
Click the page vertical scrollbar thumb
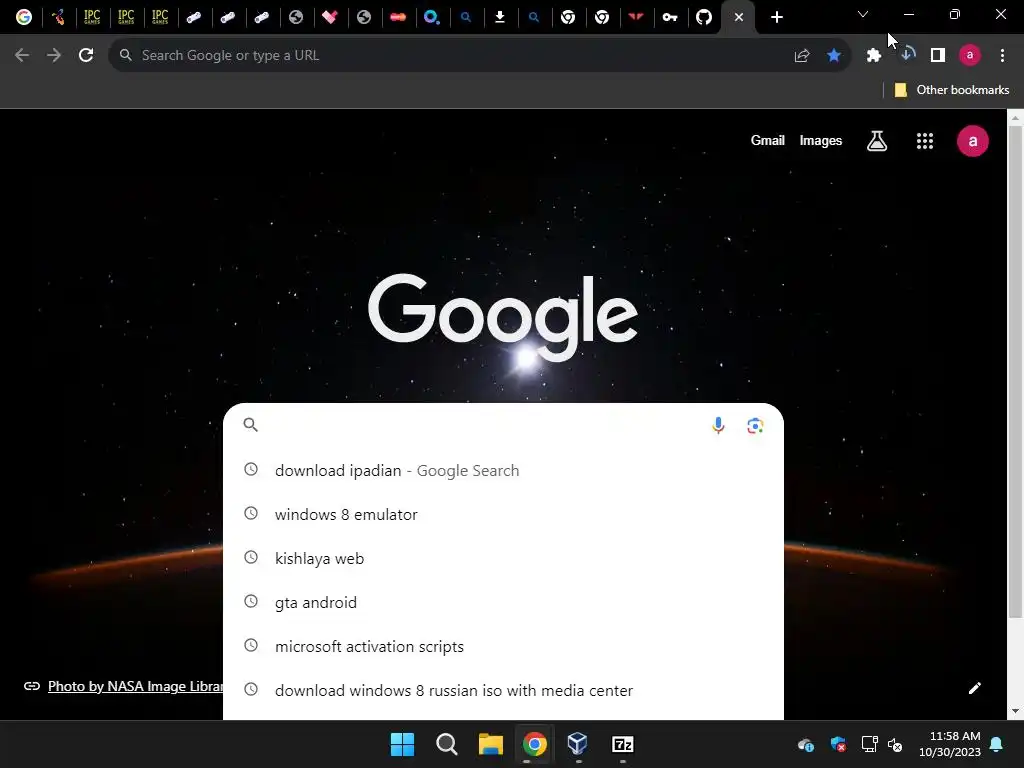tap(1015, 371)
